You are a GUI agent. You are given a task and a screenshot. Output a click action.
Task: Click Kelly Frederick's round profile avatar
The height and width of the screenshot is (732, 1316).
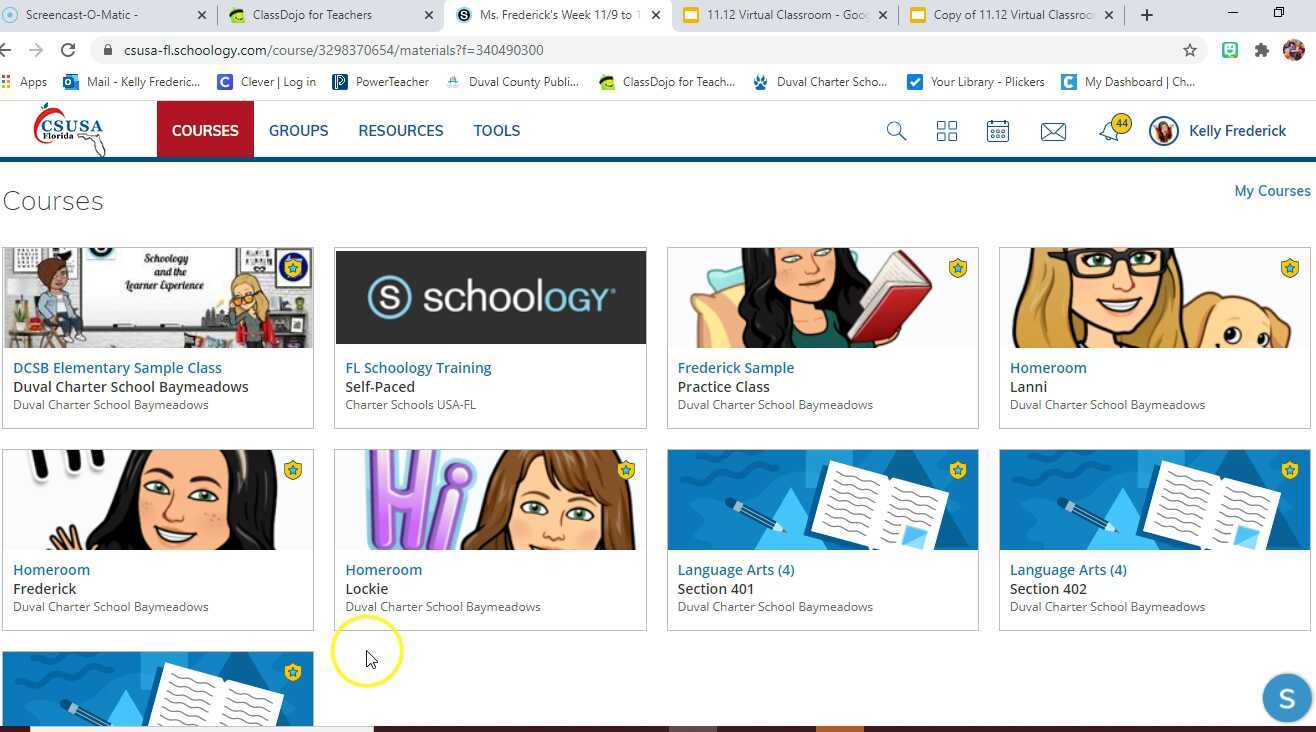(1164, 131)
